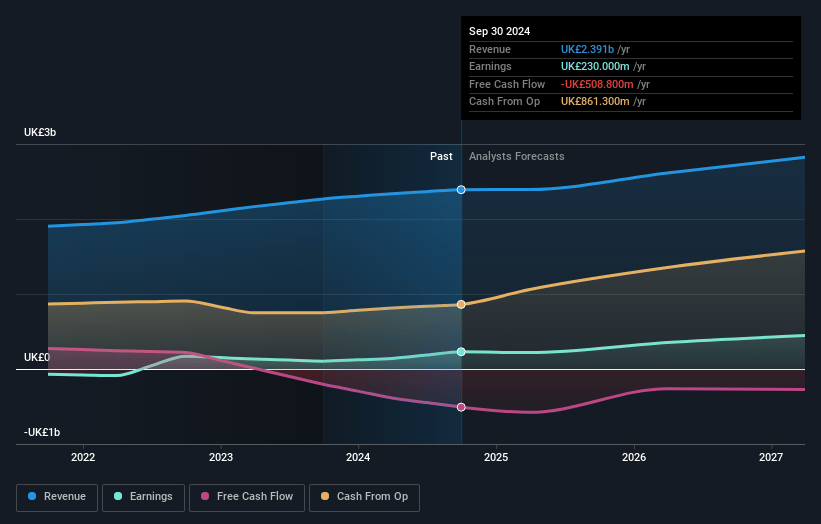Click the 2026 x-axis label
Image resolution: width=821 pixels, height=524 pixels.
pyautogui.click(x=634, y=458)
